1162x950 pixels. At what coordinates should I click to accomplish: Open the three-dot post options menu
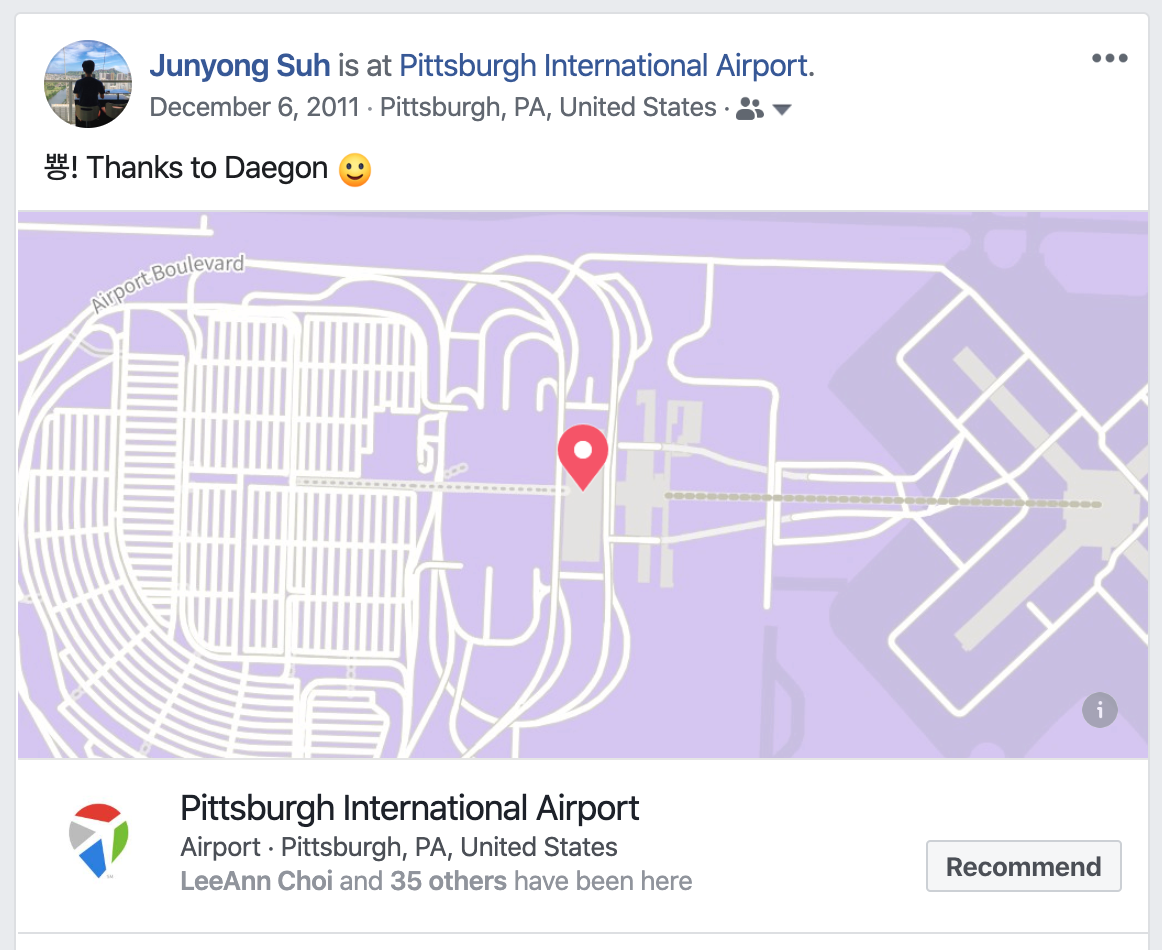1109,58
